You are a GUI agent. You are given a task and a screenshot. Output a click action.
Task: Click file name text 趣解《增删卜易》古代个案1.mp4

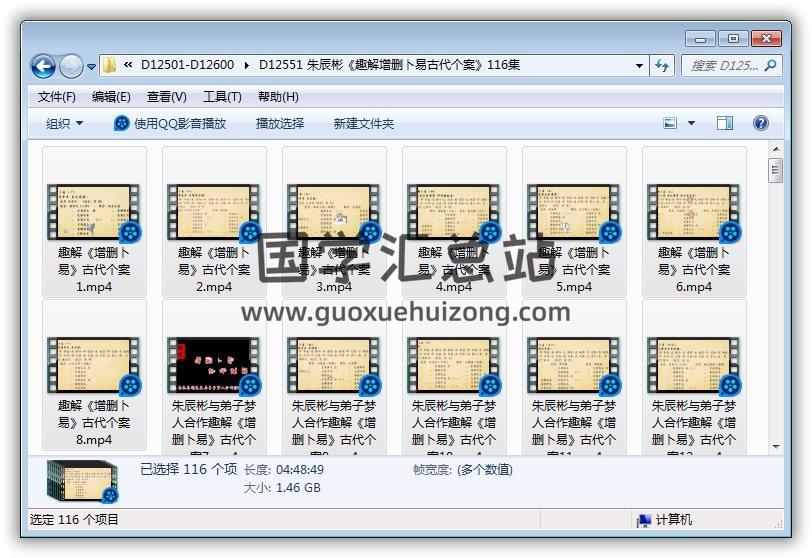[x=94, y=270]
